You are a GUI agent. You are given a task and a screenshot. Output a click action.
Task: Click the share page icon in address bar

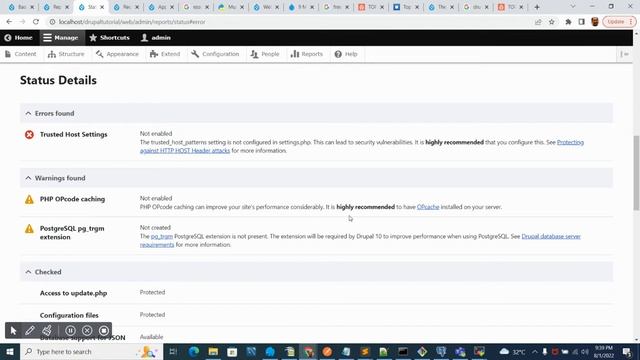pyautogui.click(x=538, y=22)
